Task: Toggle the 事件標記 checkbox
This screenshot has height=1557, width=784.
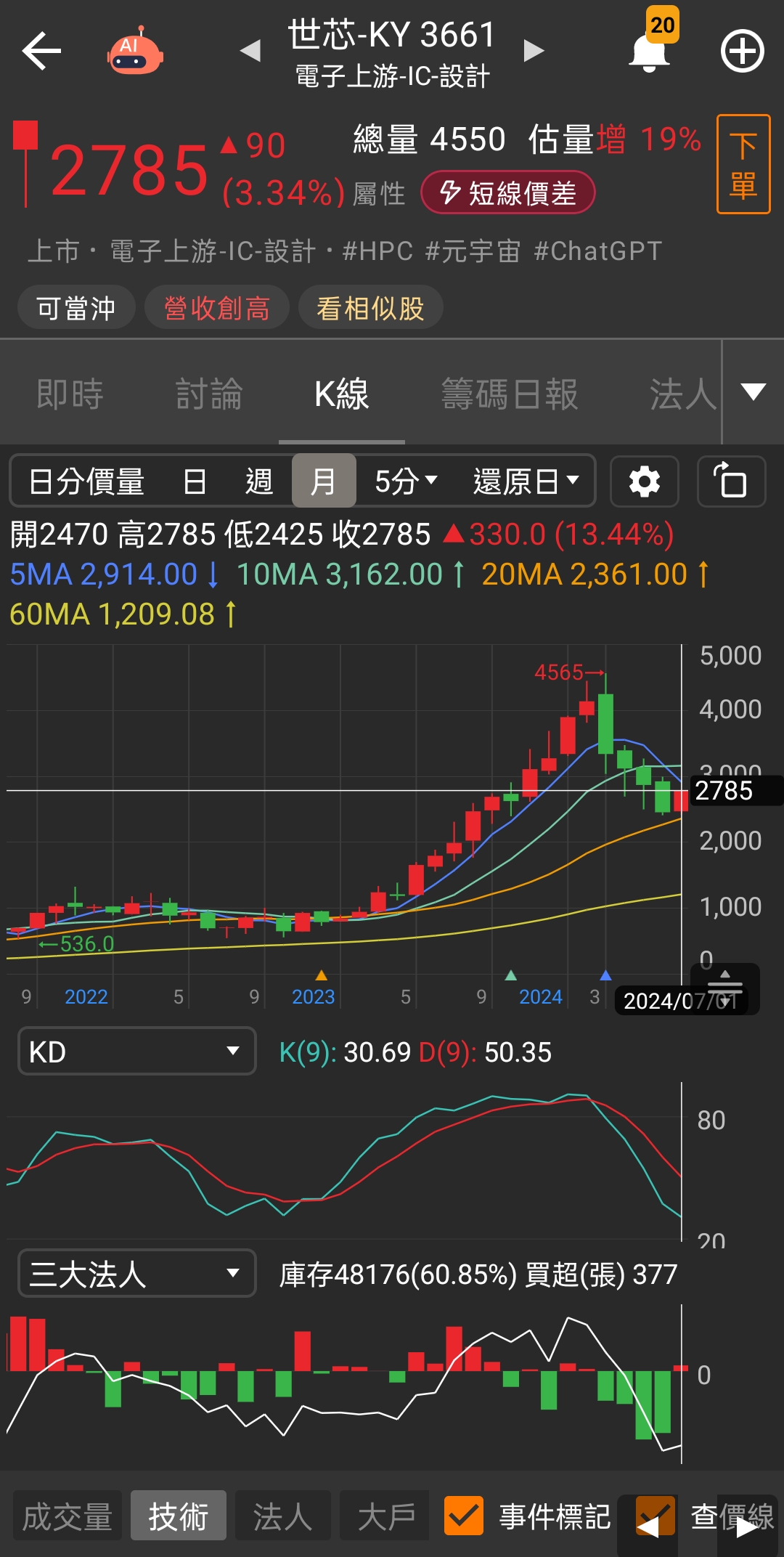Action: click(x=463, y=1516)
